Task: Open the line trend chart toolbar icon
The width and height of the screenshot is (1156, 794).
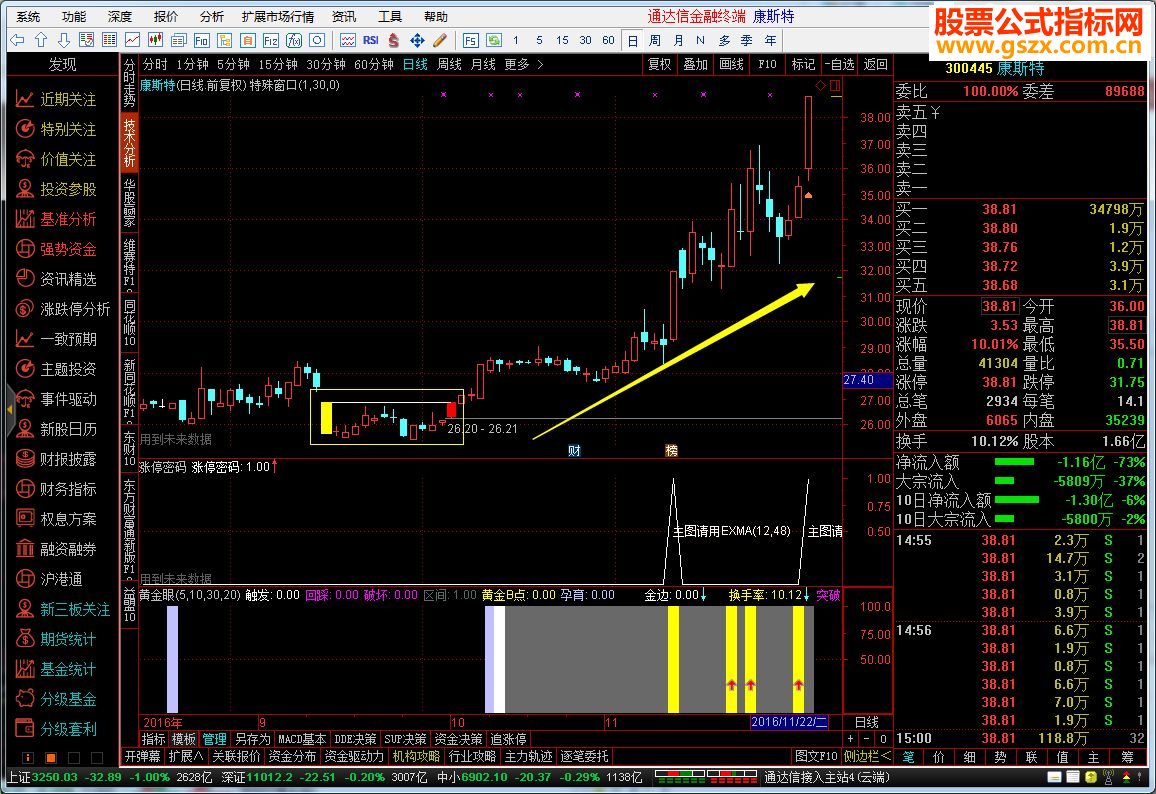Action: click(x=133, y=40)
